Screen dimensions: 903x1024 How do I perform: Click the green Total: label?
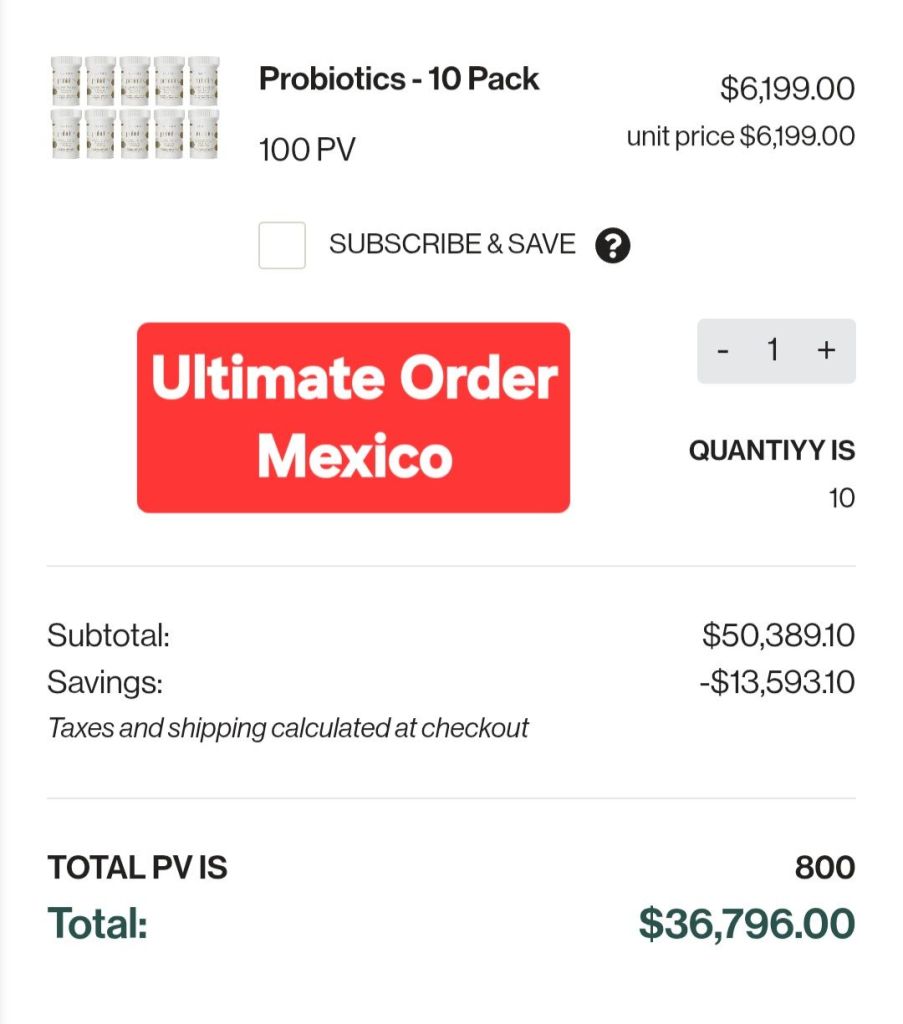(x=97, y=923)
